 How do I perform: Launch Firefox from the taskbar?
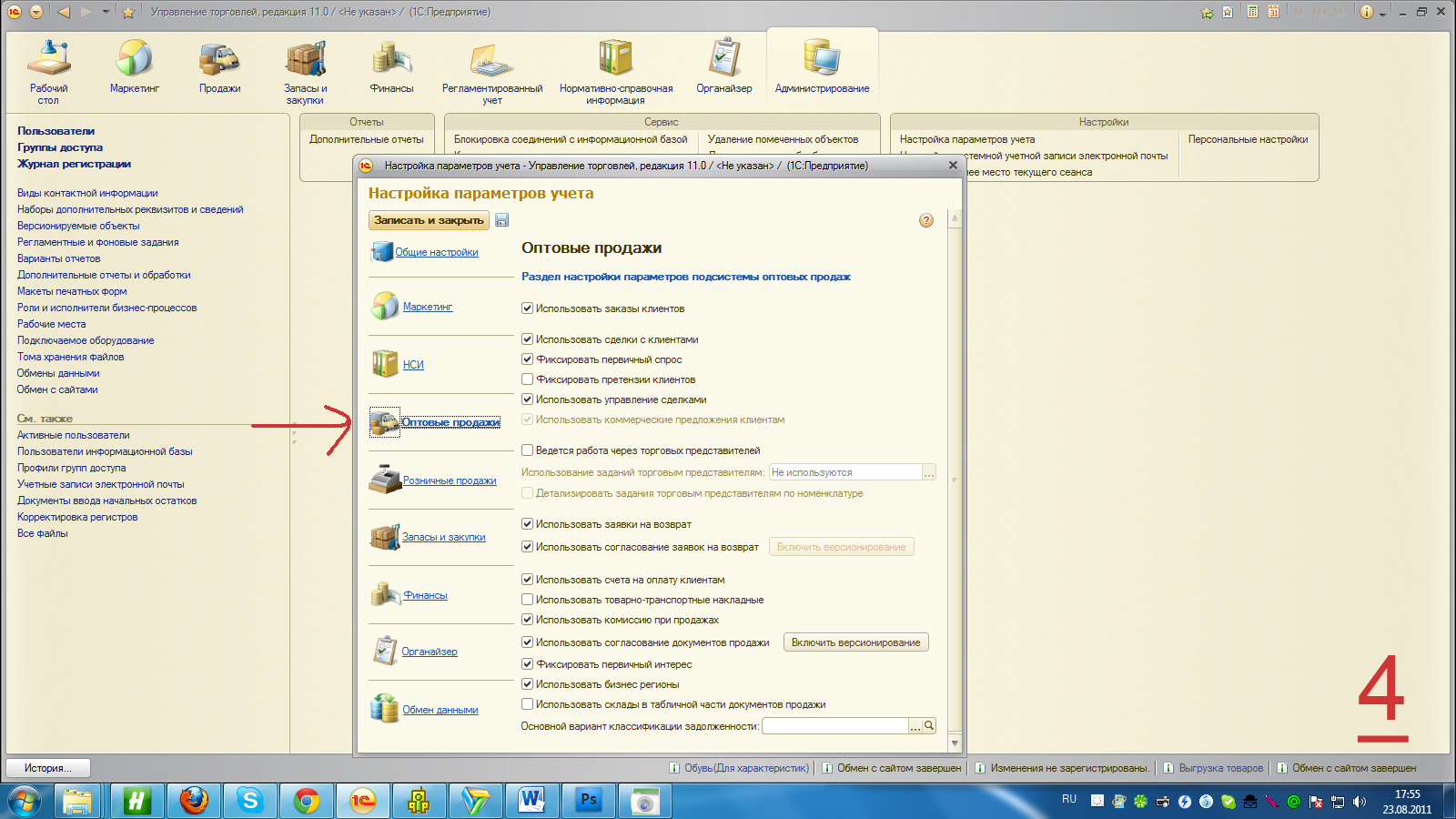(x=194, y=801)
